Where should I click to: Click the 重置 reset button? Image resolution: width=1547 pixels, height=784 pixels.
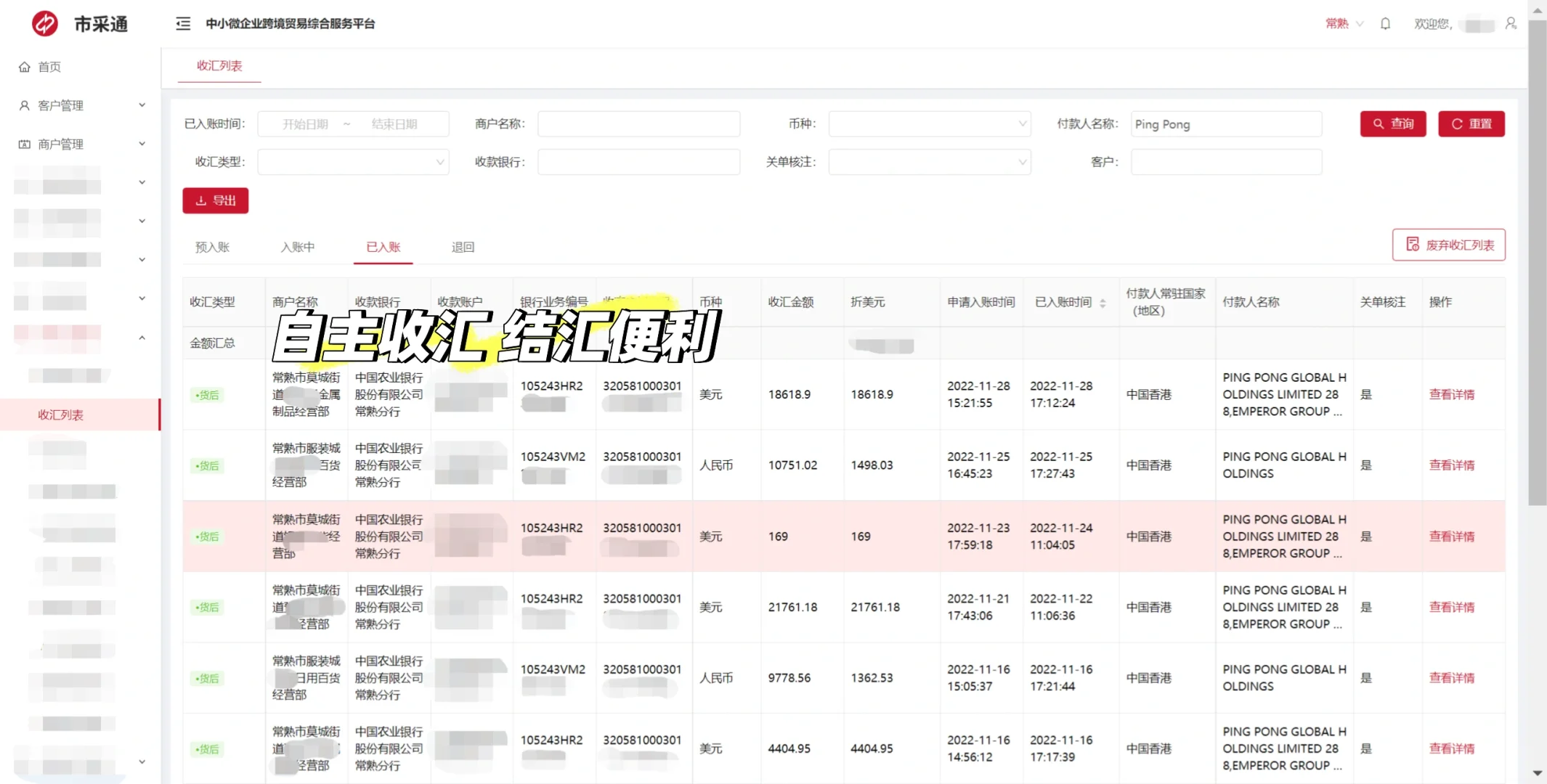(1471, 123)
